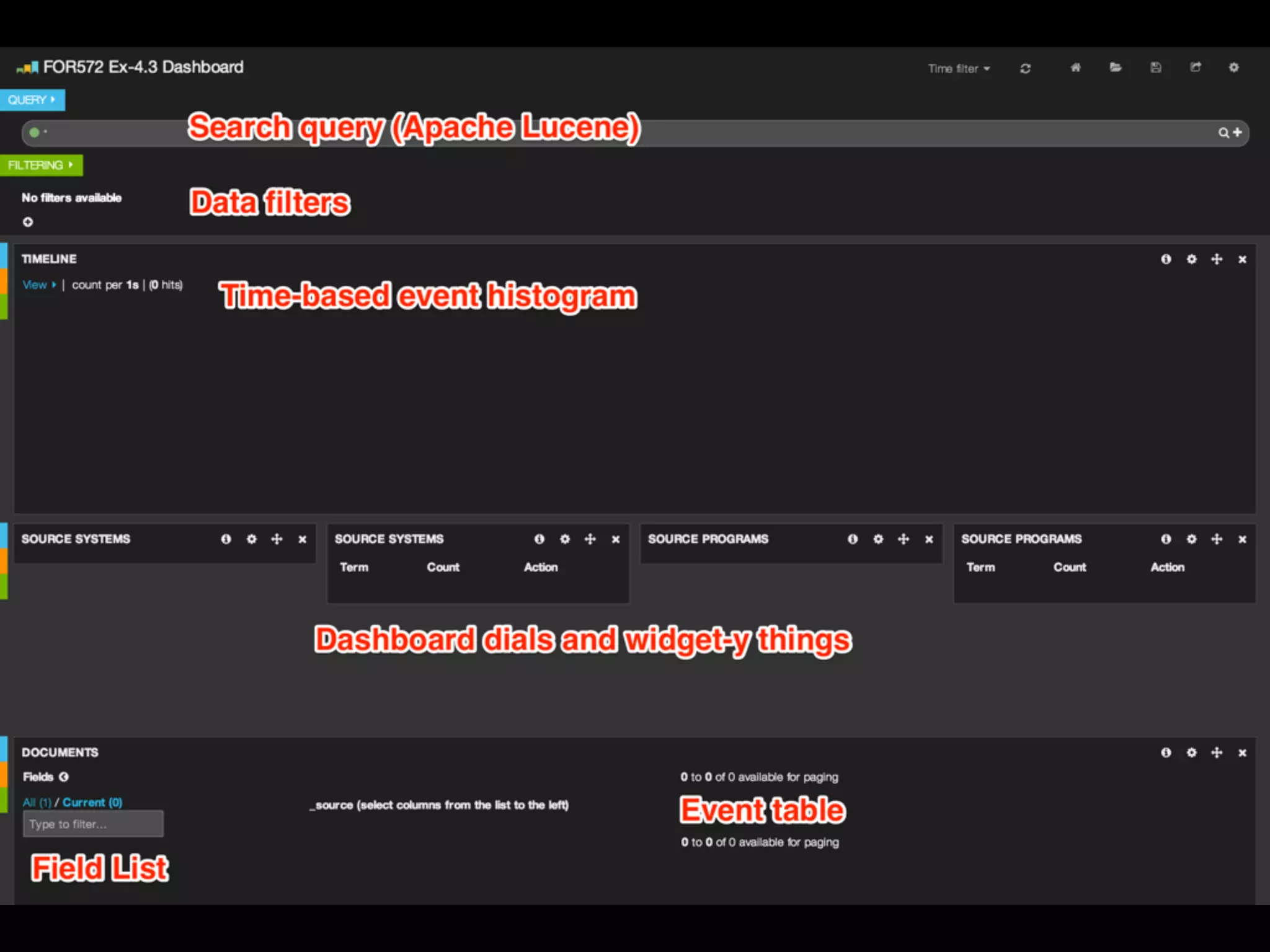1270x952 pixels.
Task: Collapse the QUERY section
Action: pyautogui.click(x=32, y=100)
